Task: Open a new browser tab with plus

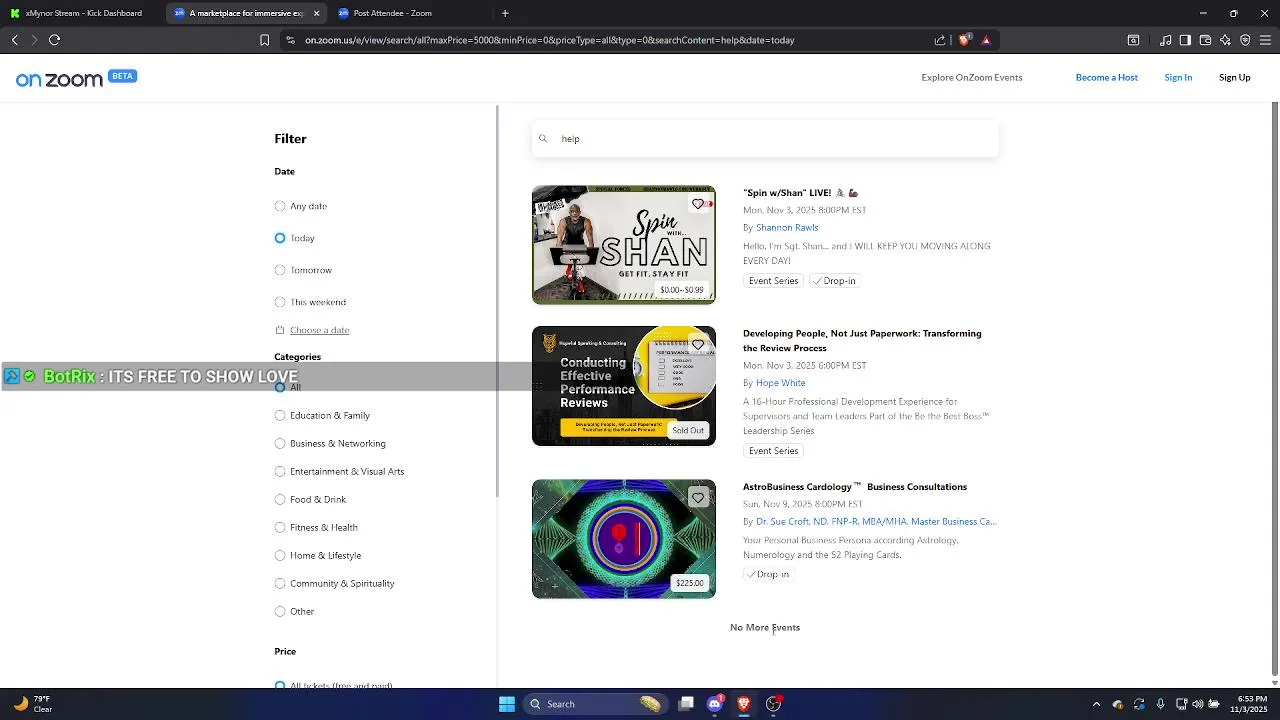Action: tap(505, 13)
